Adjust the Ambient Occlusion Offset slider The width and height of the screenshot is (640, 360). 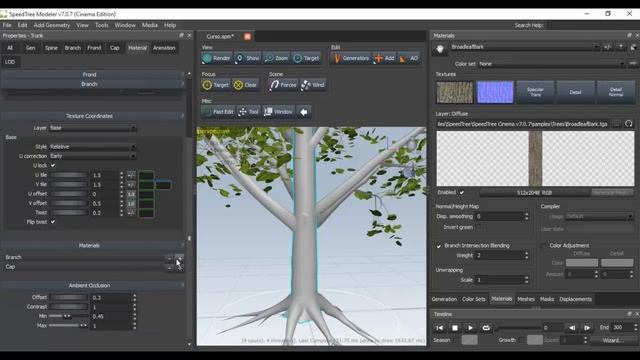(x=69, y=298)
